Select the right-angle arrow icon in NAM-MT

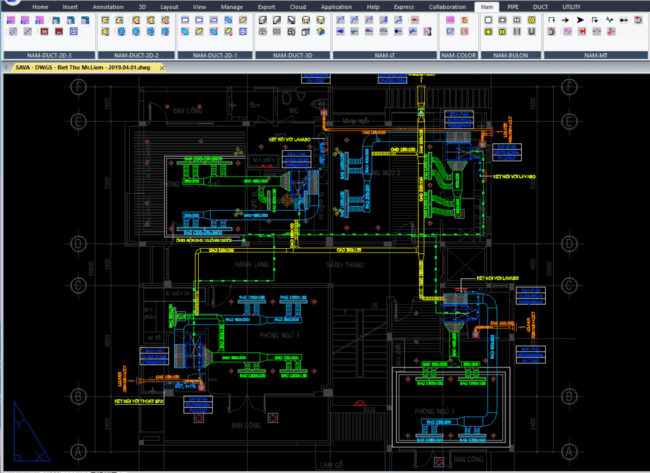coord(551,20)
